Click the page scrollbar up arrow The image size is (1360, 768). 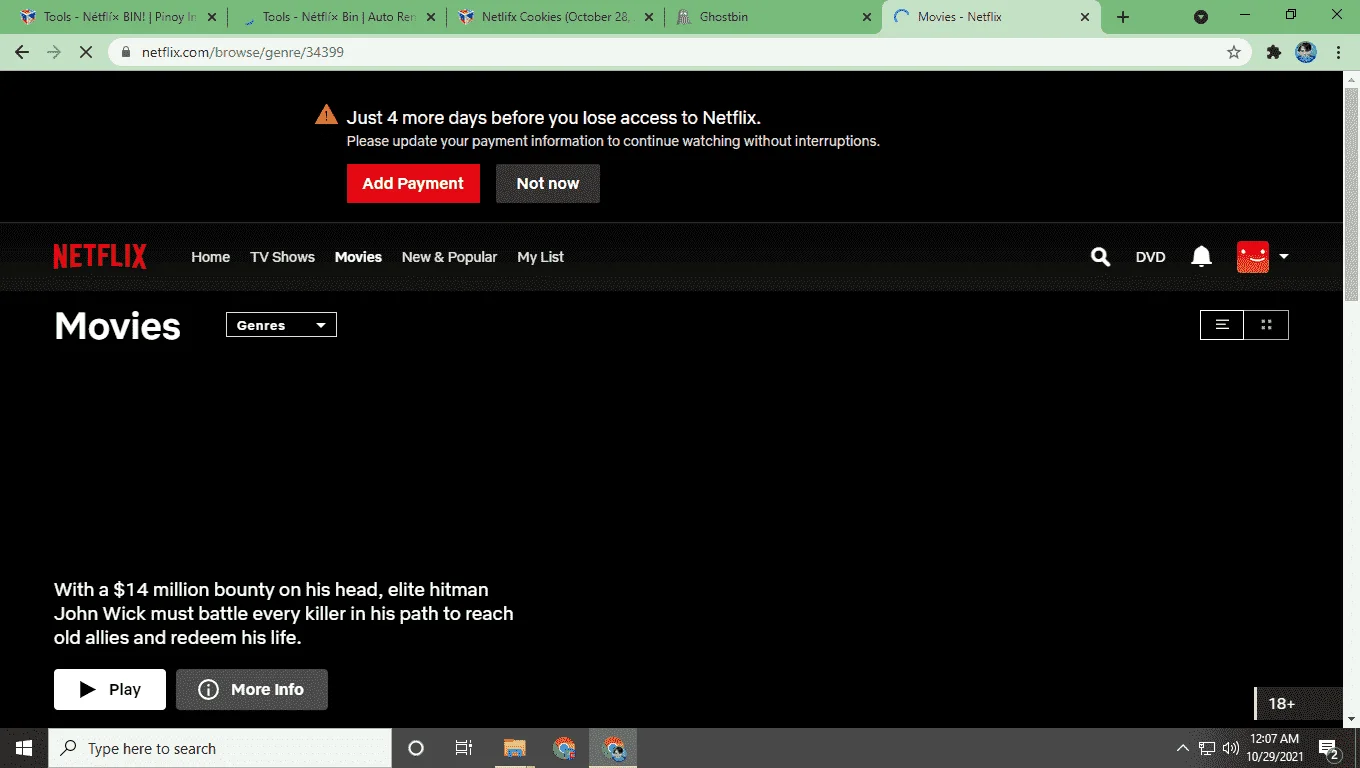click(x=1351, y=80)
